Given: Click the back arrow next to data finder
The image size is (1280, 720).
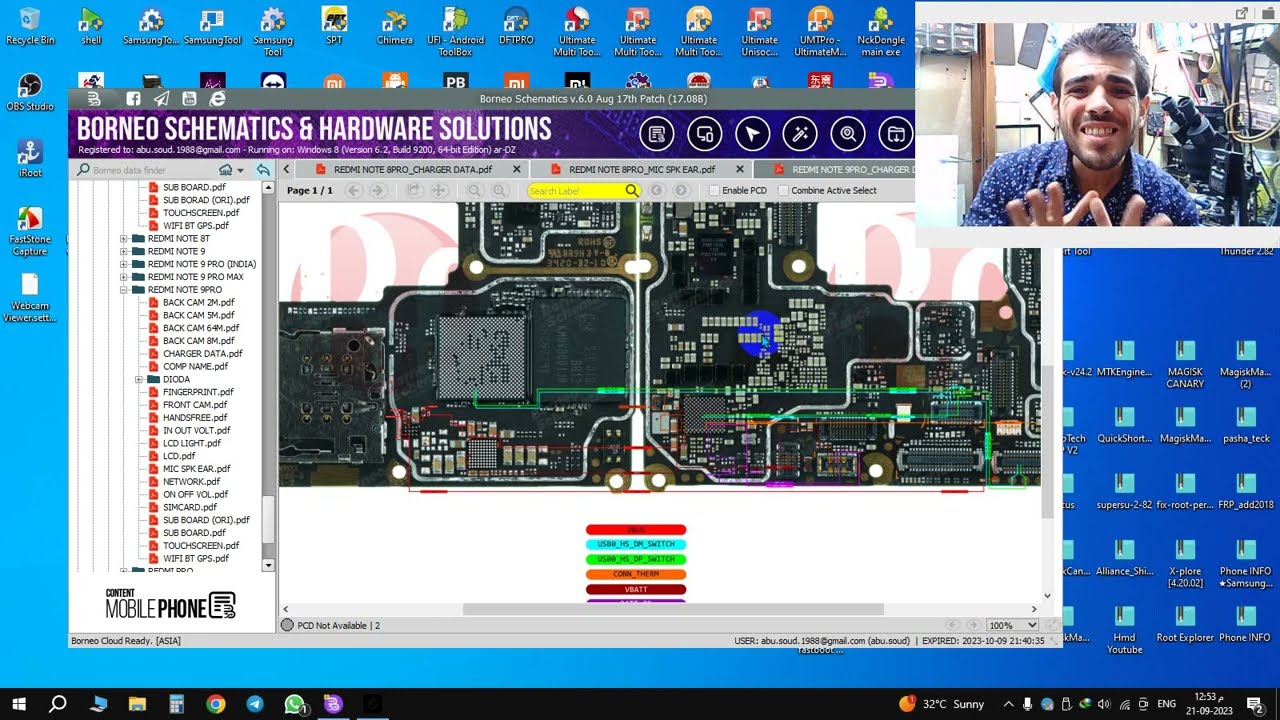Looking at the screenshot, I should coord(263,170).
